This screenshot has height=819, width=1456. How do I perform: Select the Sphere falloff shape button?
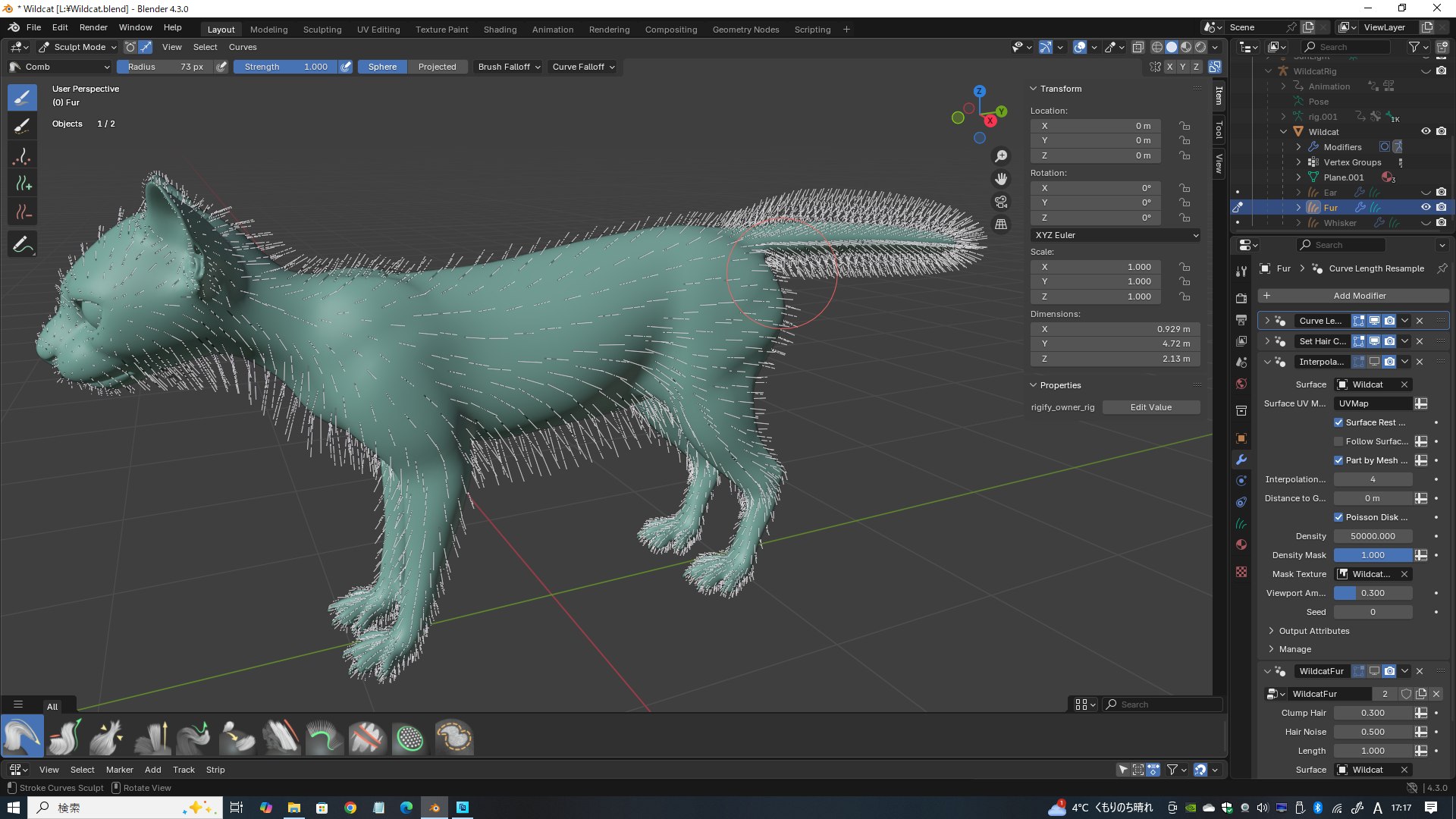pyautogui.click(x=382, y=67)
